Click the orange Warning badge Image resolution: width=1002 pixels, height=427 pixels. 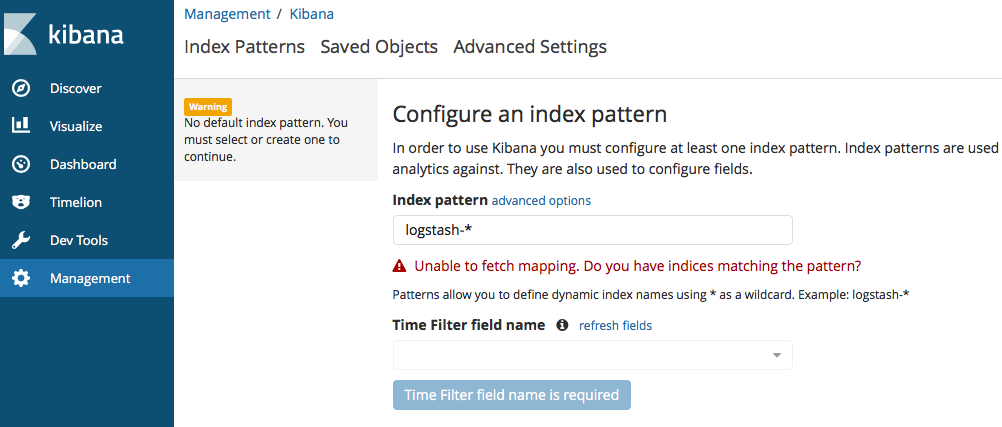click(208, 106)
